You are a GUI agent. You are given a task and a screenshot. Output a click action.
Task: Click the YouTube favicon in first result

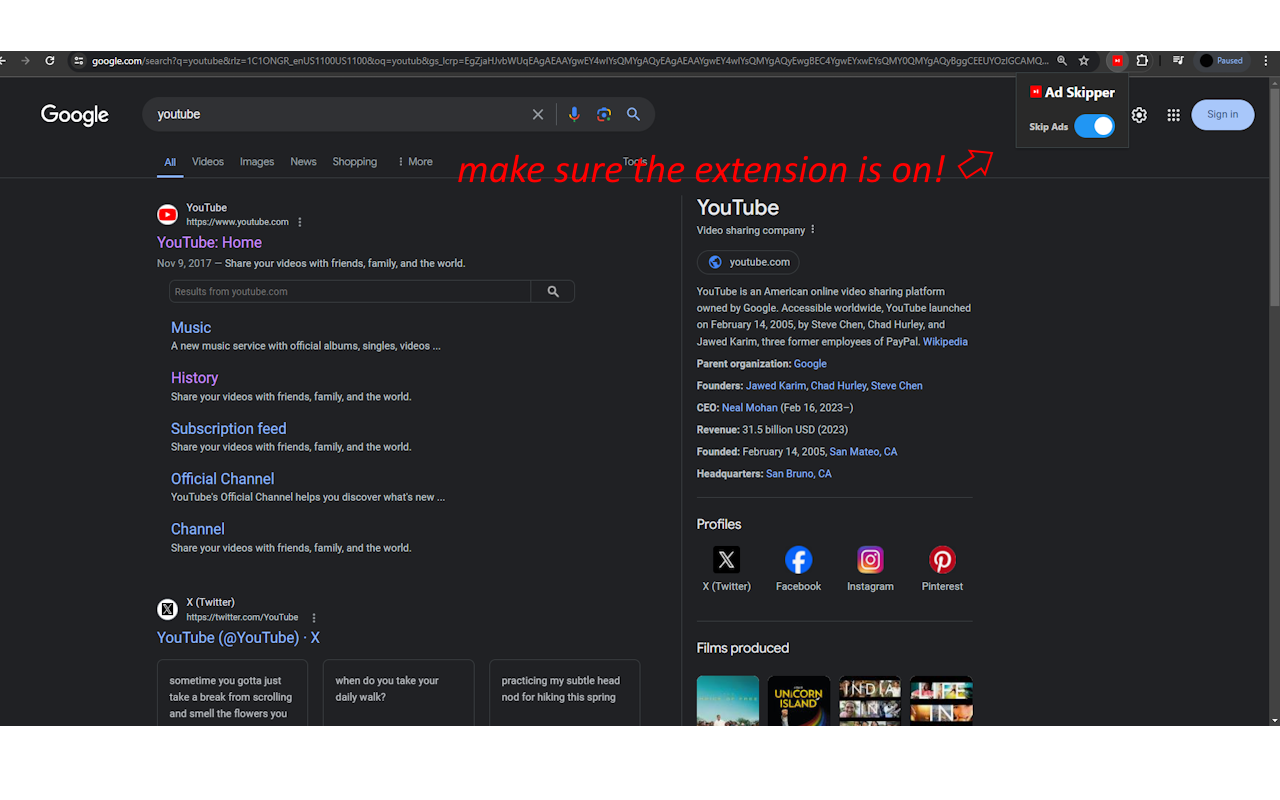[x=167, y=215]
